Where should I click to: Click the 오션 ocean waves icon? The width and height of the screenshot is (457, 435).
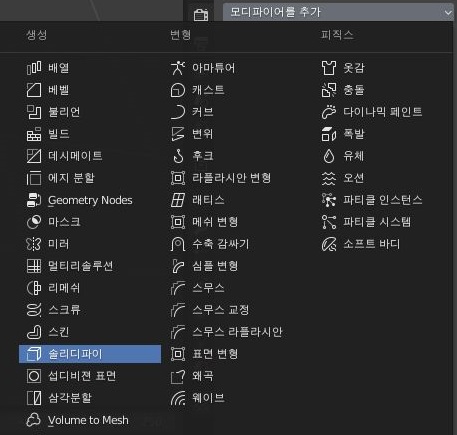click(x=329, y=178)
